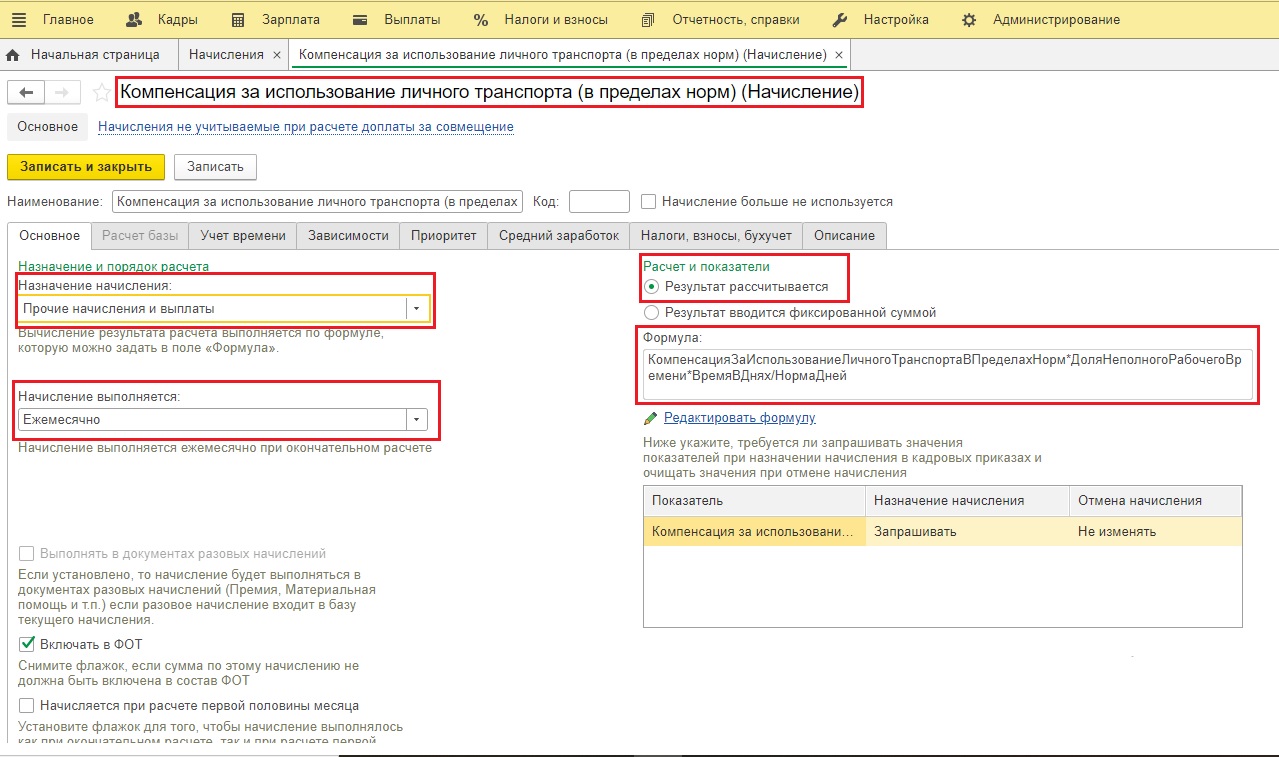Screen dimensions: 1279x757
Task: Click the Зарплата calculator icon
Action: click(x=238, y=19)
